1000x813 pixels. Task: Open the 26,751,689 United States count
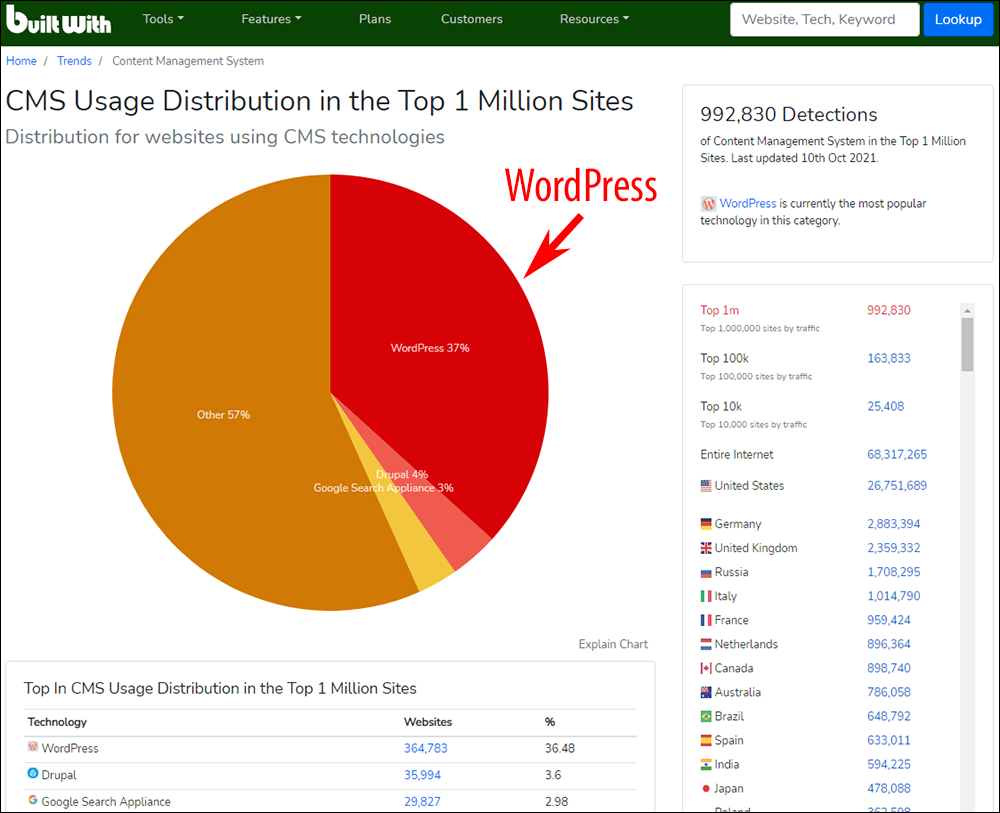coord(897,486)
